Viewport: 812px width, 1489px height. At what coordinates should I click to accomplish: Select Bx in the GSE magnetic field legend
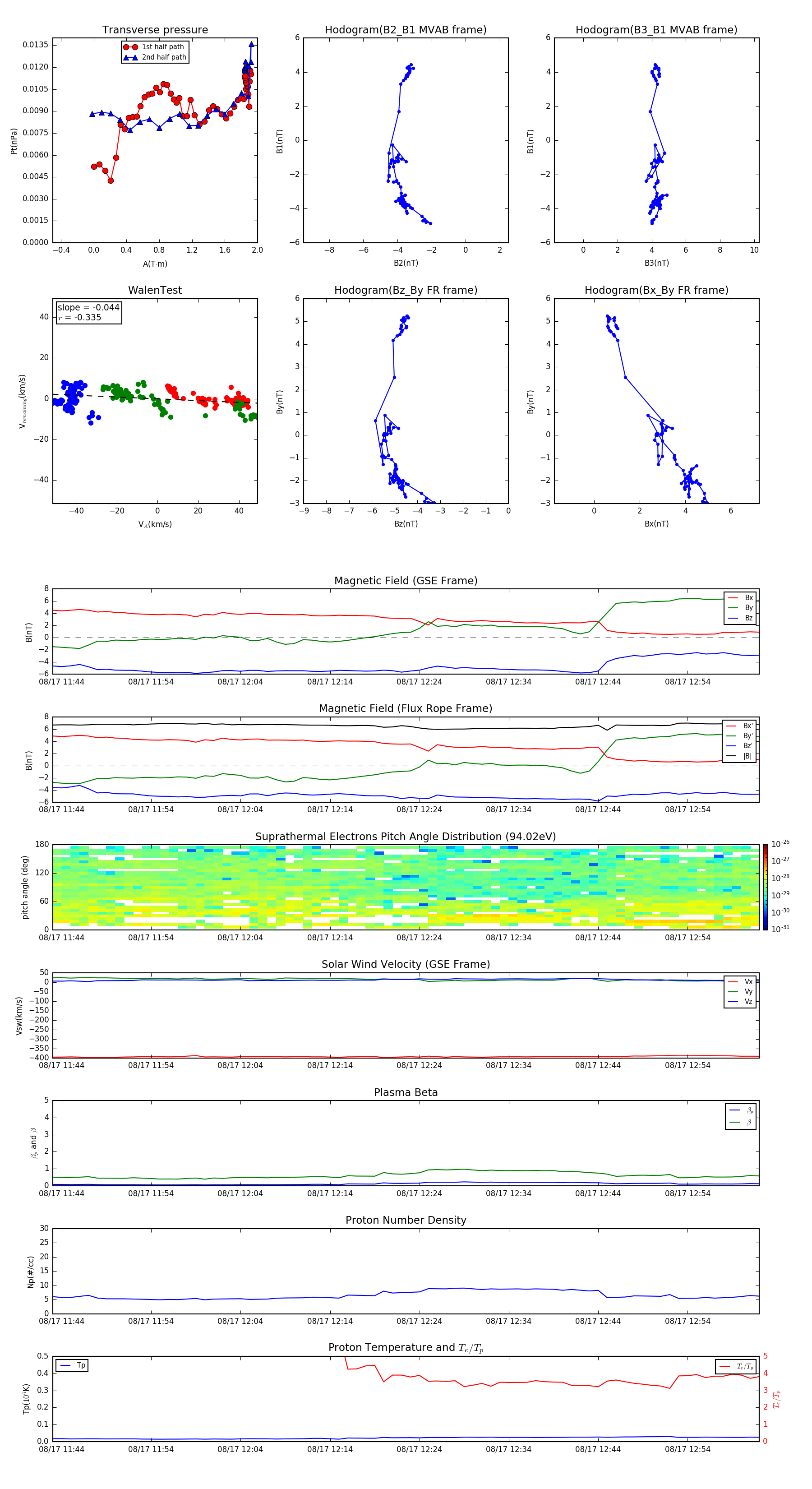pyautogui.click(x=740, y=598)
